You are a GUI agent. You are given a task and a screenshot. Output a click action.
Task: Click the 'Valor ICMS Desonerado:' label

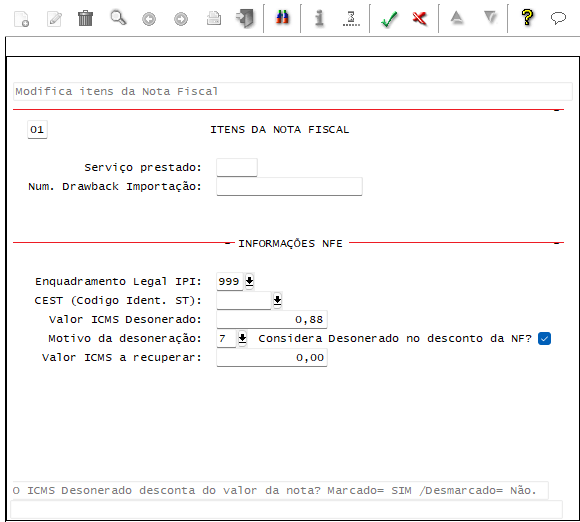point(125,319)
